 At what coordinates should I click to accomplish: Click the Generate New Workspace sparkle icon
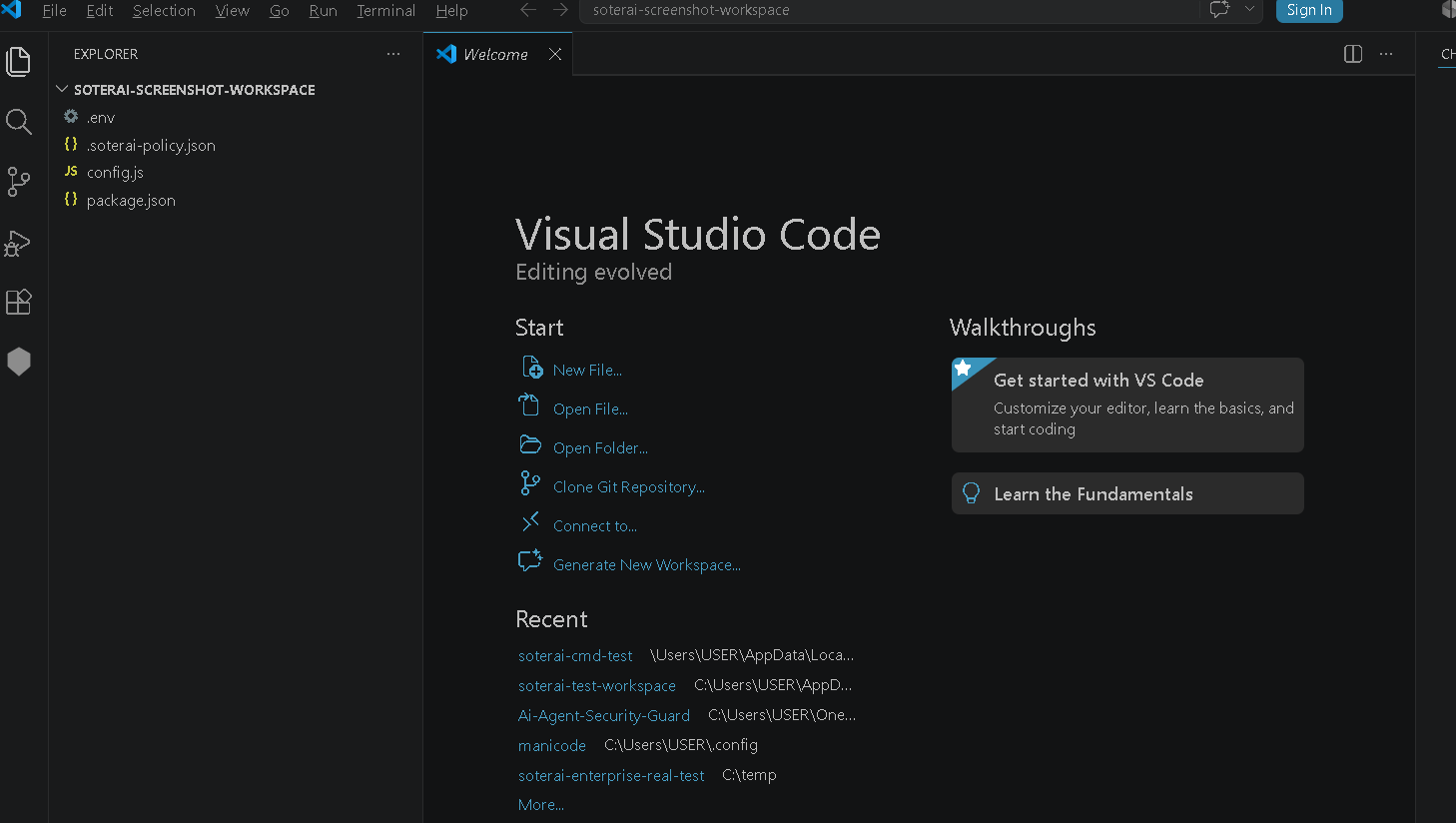[x=530, y=560]
